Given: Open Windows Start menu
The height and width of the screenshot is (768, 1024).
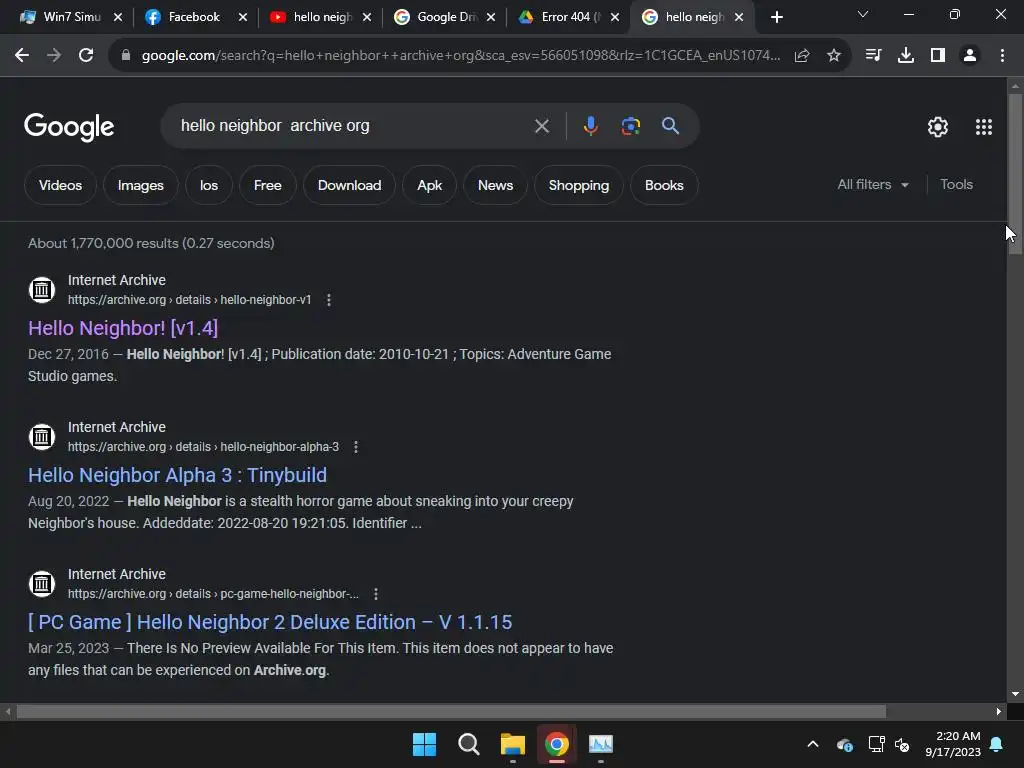Looking at the screenshot, I should tap(424, 744).
